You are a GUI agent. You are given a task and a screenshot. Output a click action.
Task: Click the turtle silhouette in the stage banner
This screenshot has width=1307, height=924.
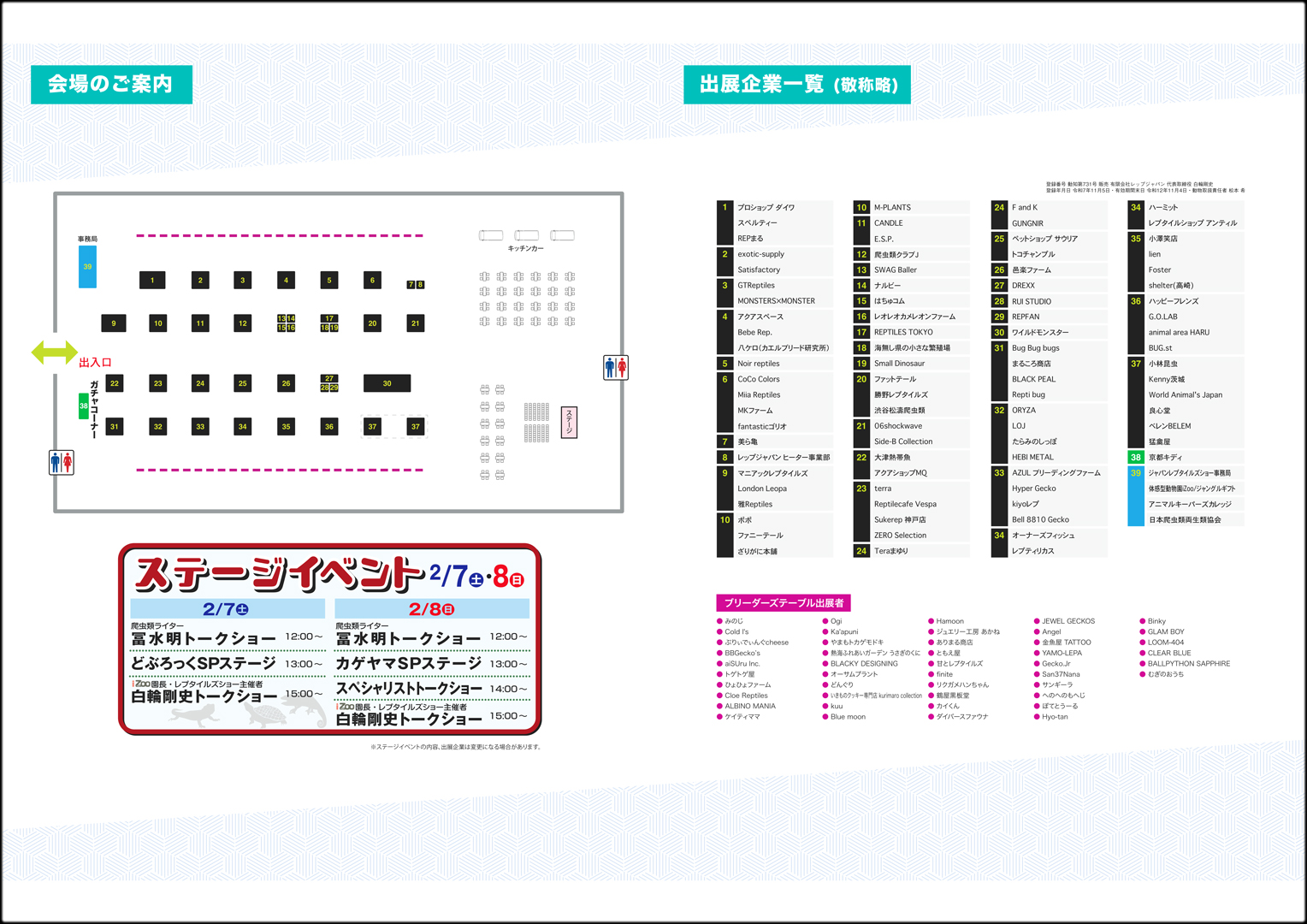click(265, 714)
